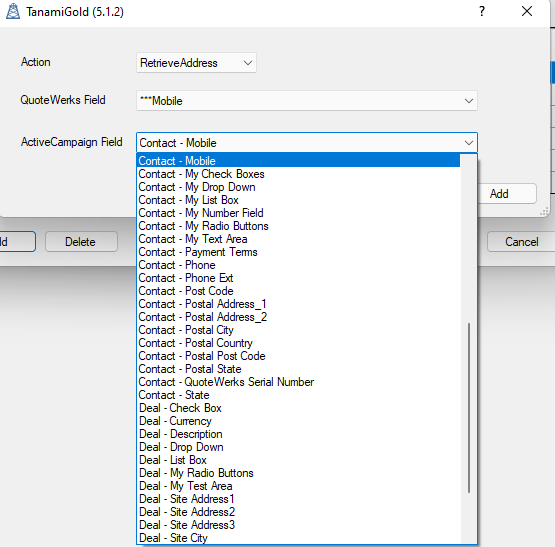555x547 pixels.
Task: Click the help question mark button
Action: [x=482, y=11]
